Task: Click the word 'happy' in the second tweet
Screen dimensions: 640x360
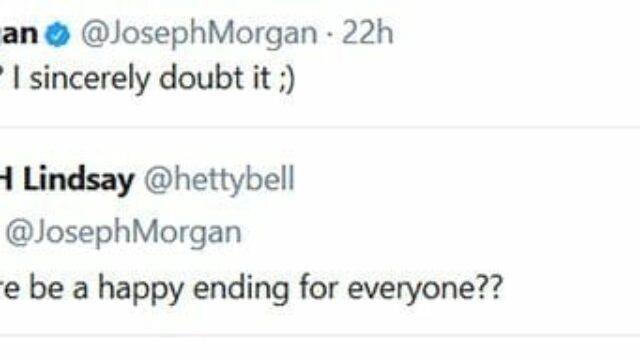Action: [140, 290]
